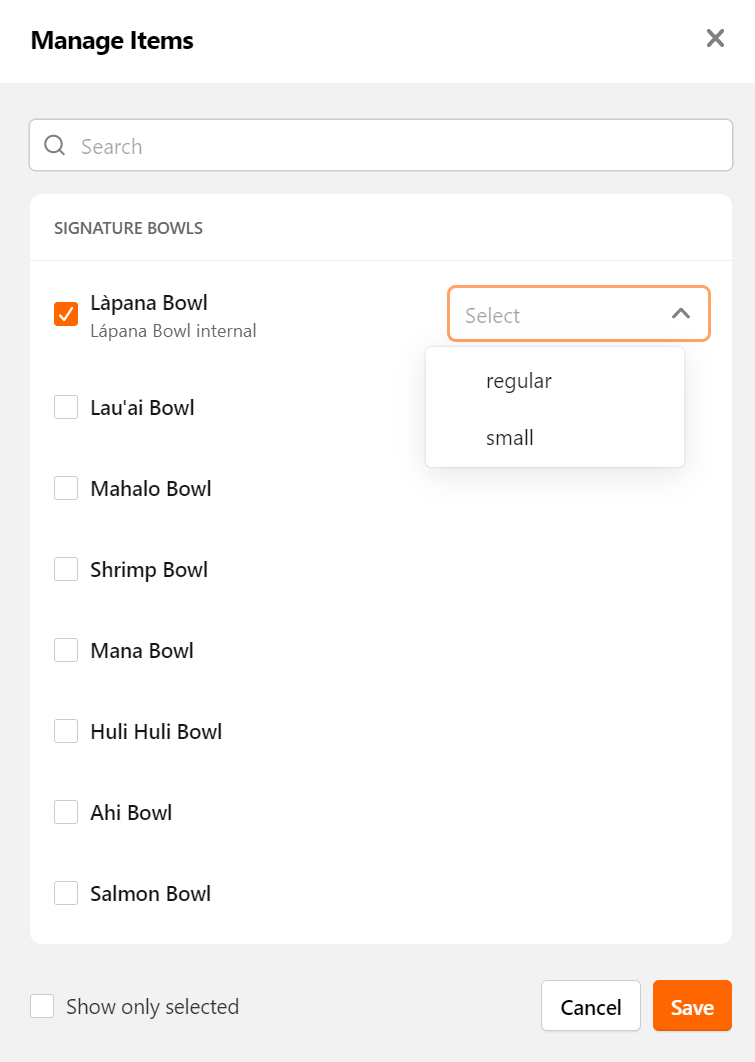Cancel the item changes
The height and width of the screenshot is (1062, 755).
coord(590,1006)
